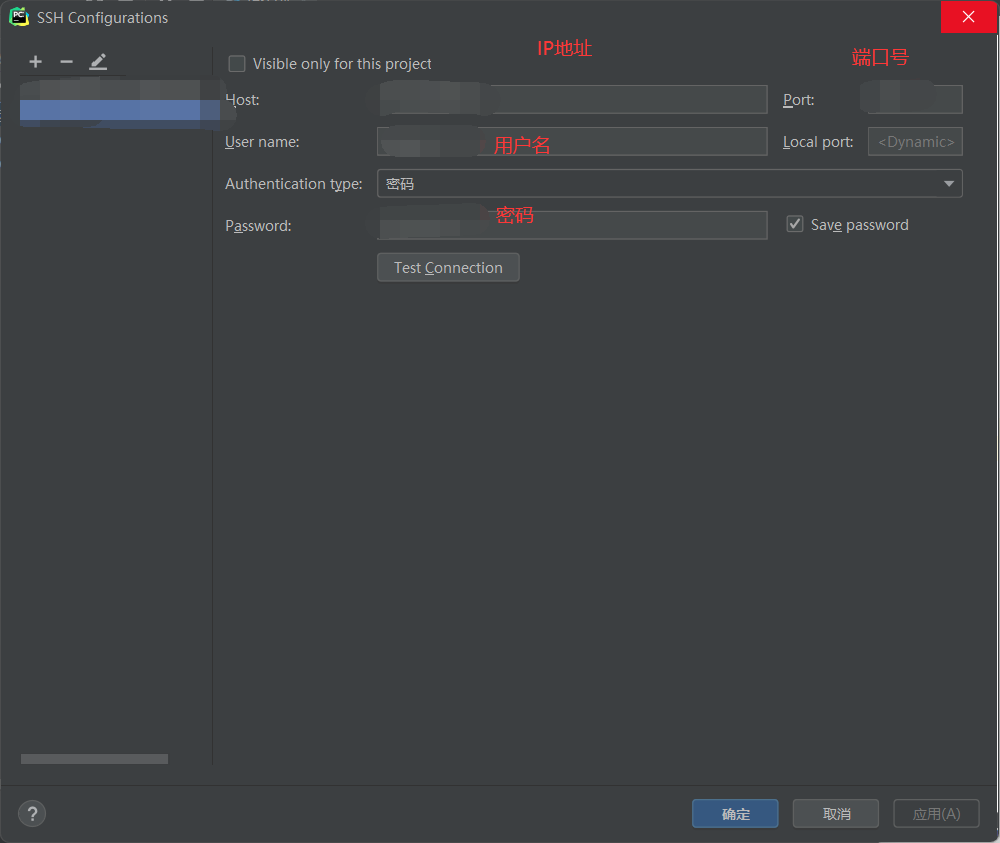This screenshot has height=843, width=1000.
Task: Enable Visible only for this project
Action: 237,64
